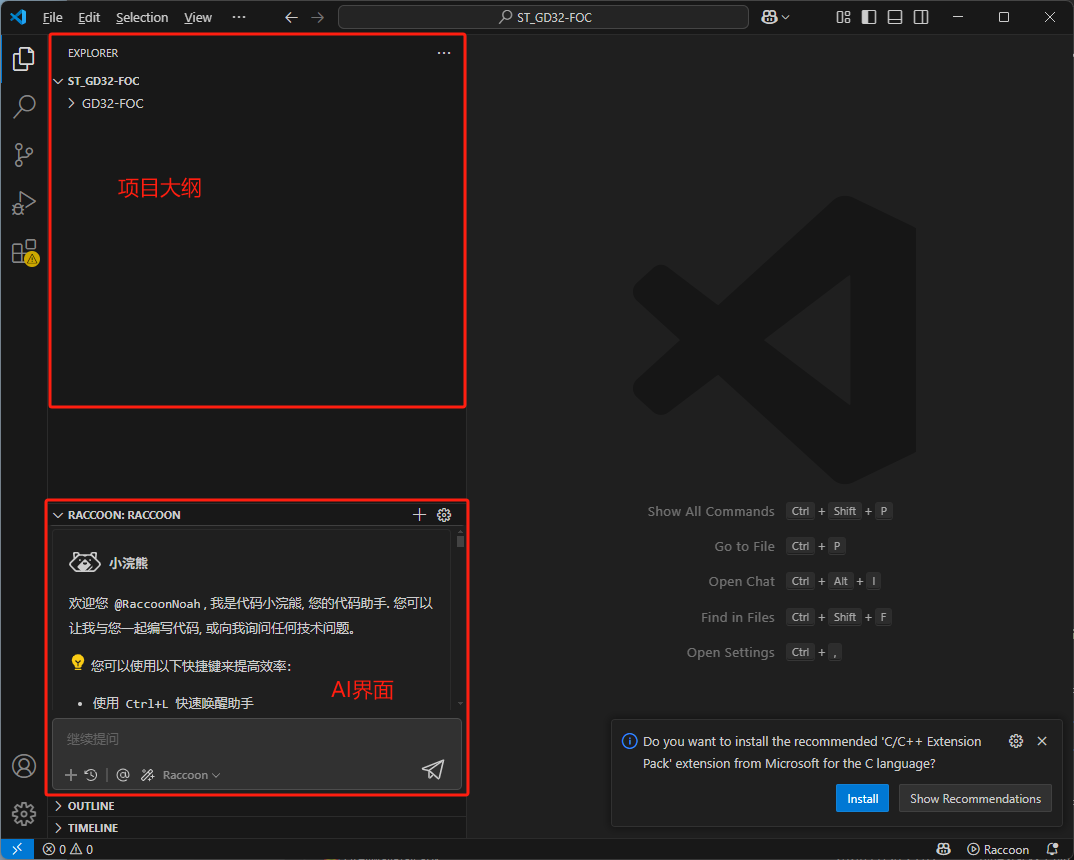Toggle the secondary side bar visibility
This screenshot has width=1074, height=860.
pos(921,17)
